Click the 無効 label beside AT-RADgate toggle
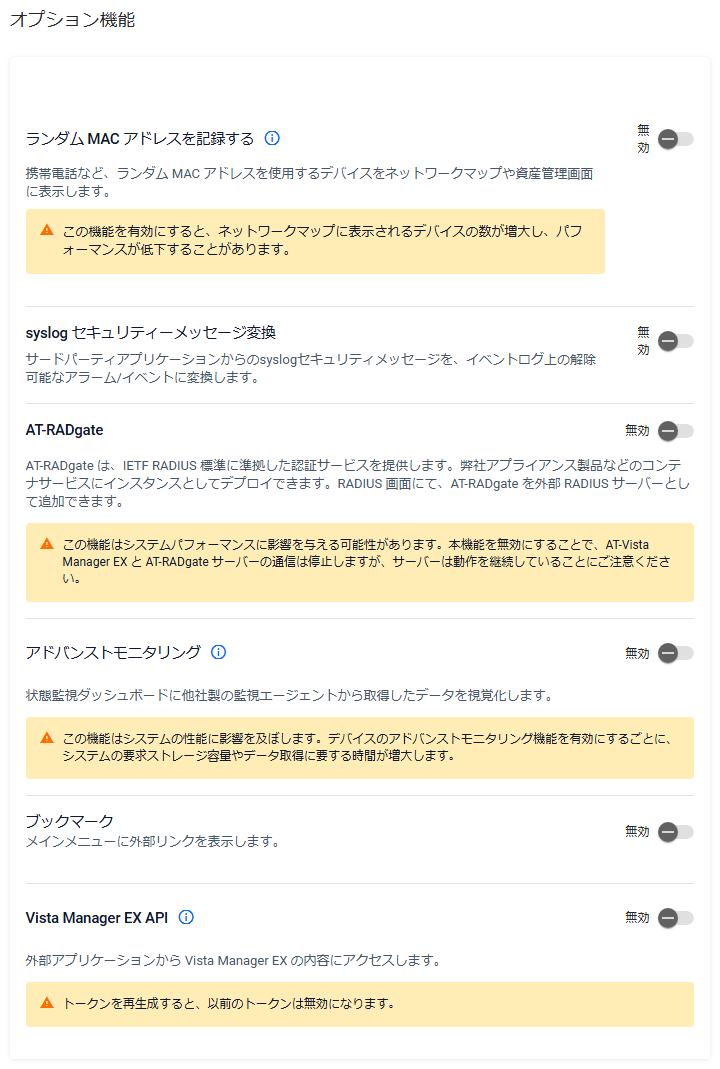This screenshot has height=1069, width=720. 638,430
